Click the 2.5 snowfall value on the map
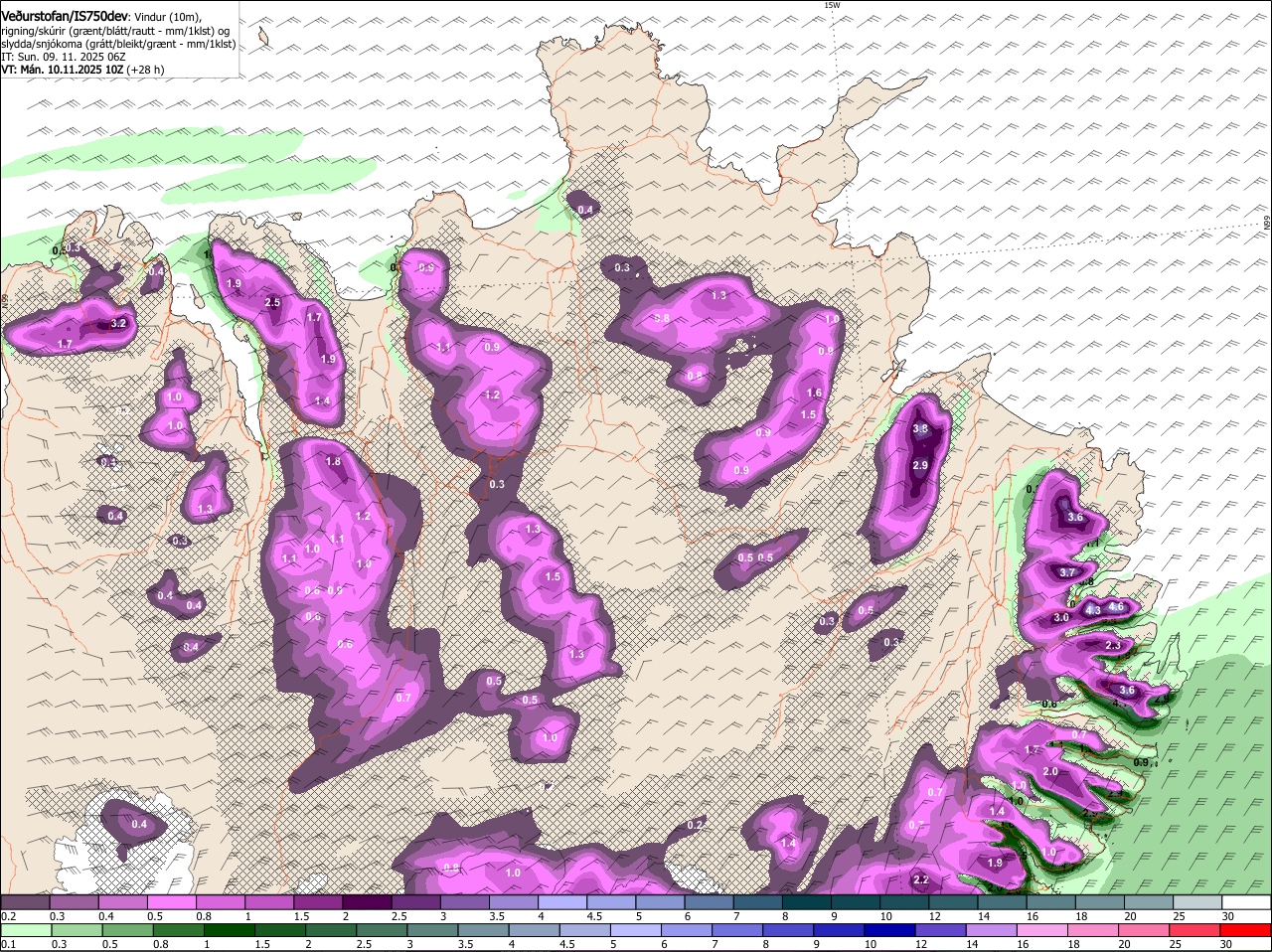Image resolution: width=1272 pixels, height=952 pixels. click(x=273, y=303)
